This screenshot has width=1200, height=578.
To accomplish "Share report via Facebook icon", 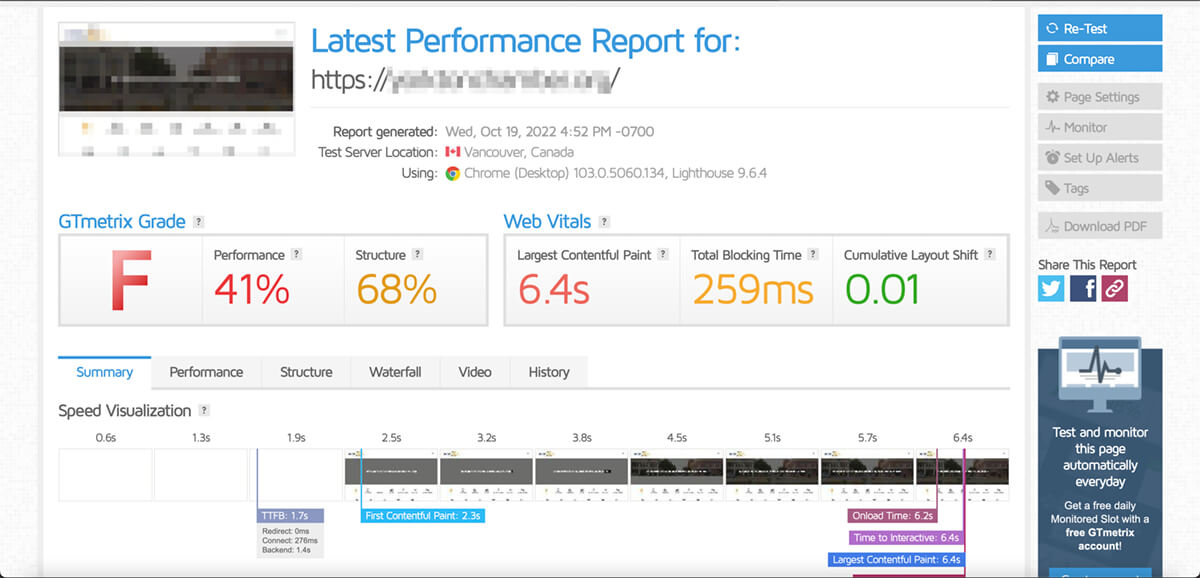I will (1083, 288).
